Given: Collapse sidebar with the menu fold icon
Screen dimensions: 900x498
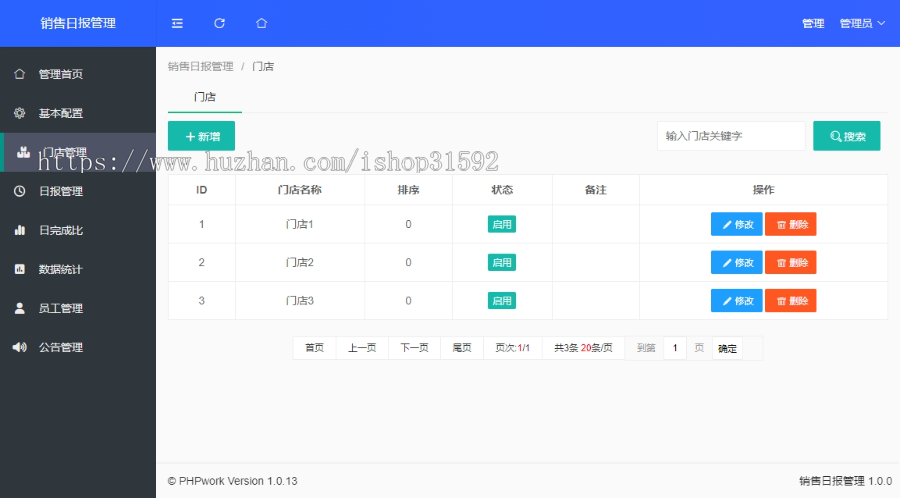Looking at the screenshot, I should [177, 24].
